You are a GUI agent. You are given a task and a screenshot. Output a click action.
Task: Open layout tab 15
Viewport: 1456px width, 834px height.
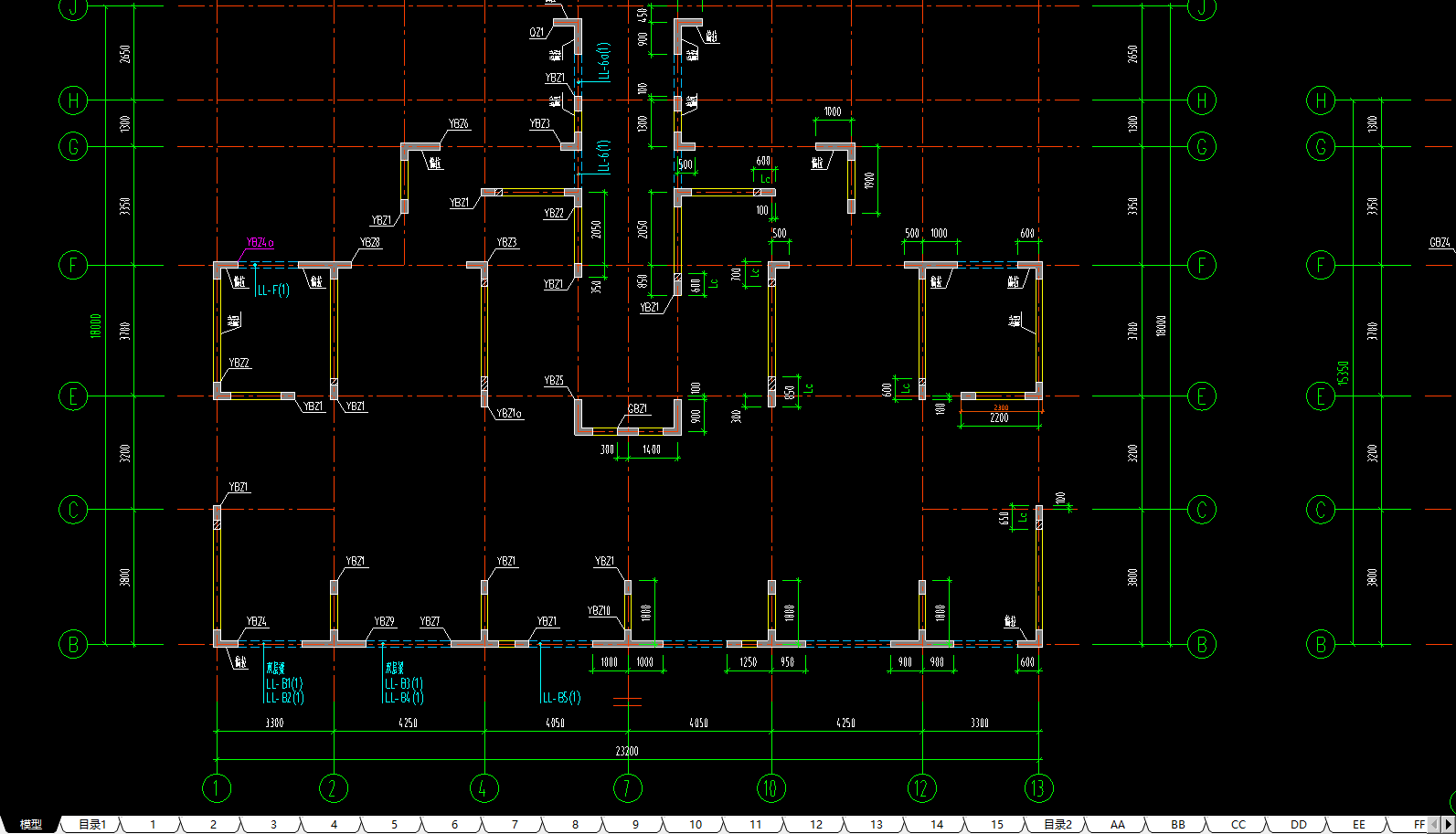997,825
